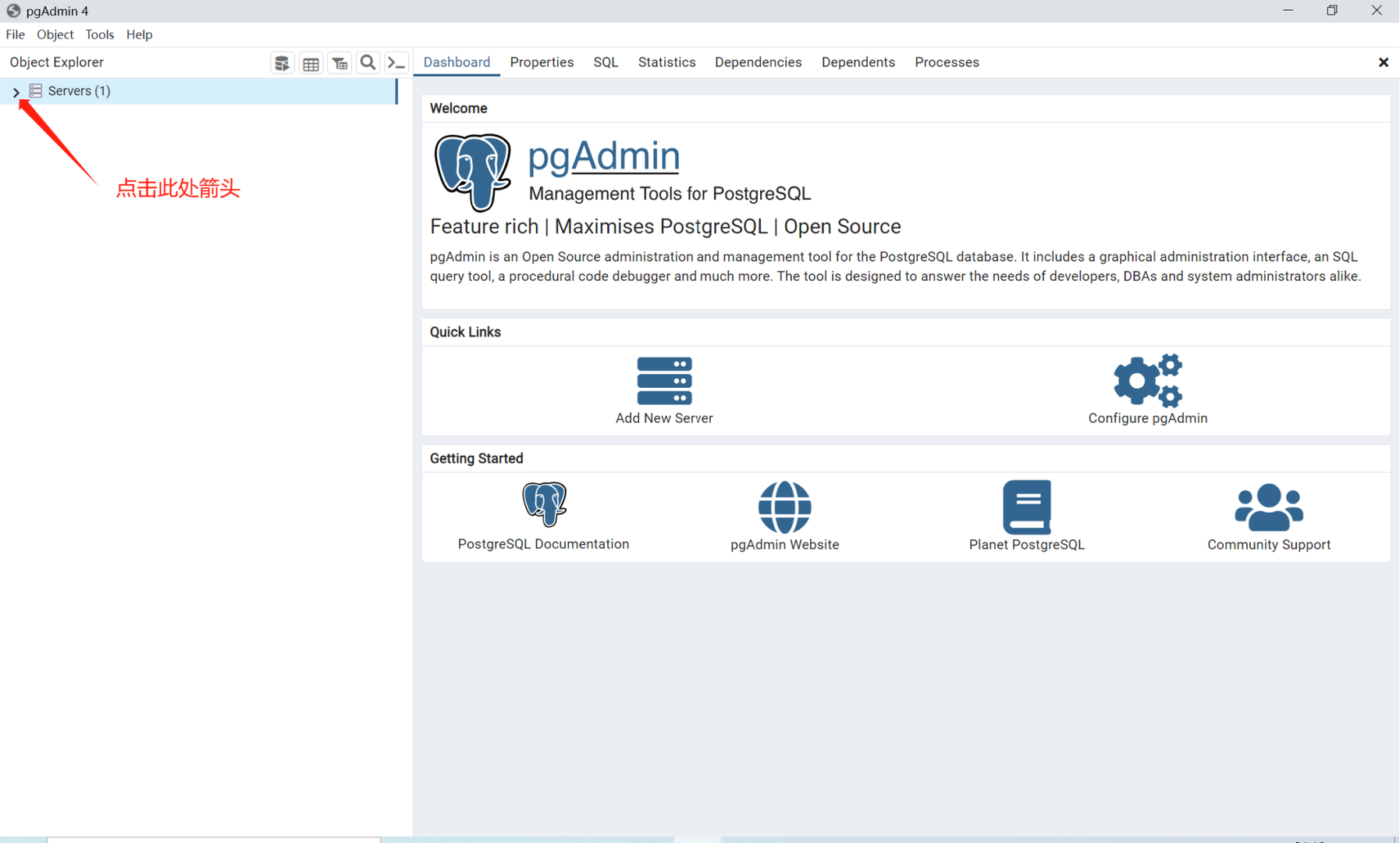Open the Help menu
1400x843 pixels.
click(139, 34)
